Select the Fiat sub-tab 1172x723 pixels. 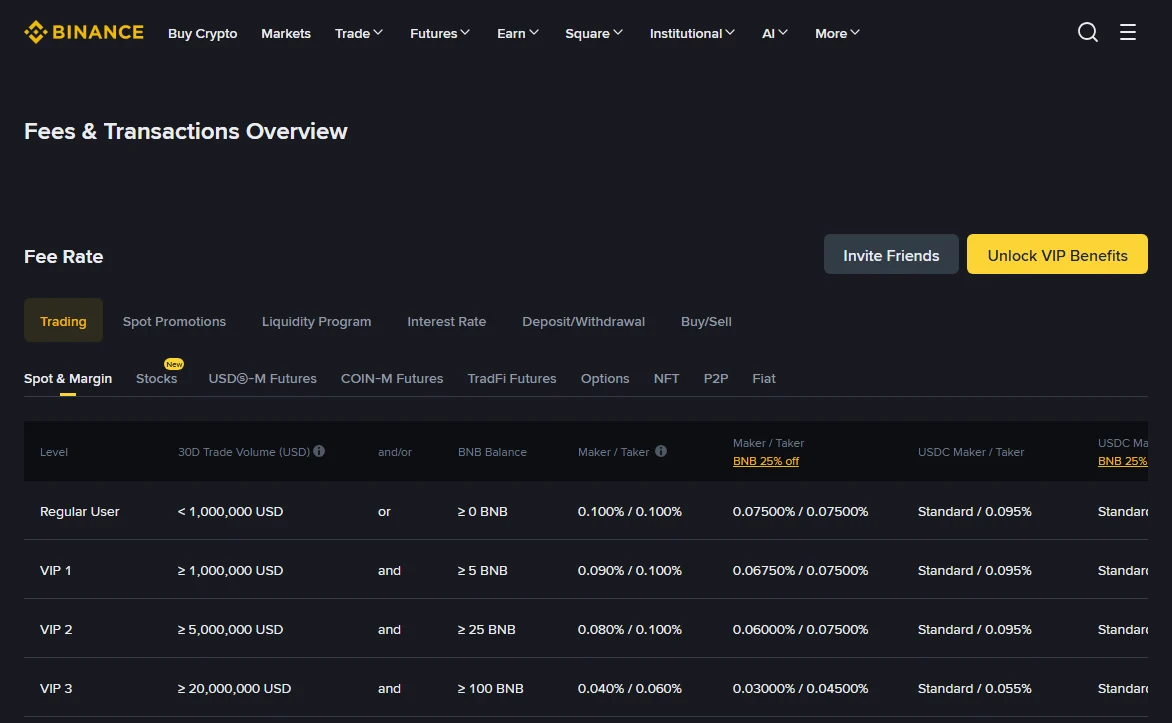click(763, 378)
